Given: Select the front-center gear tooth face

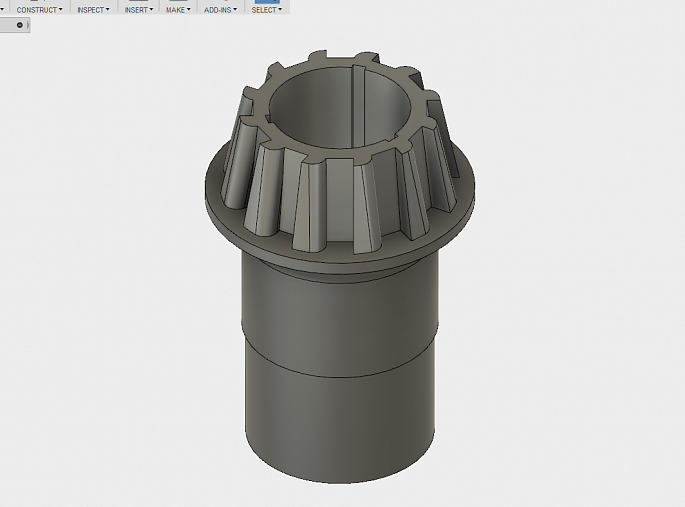Looking at the screenshot, I should click(340, 205).
